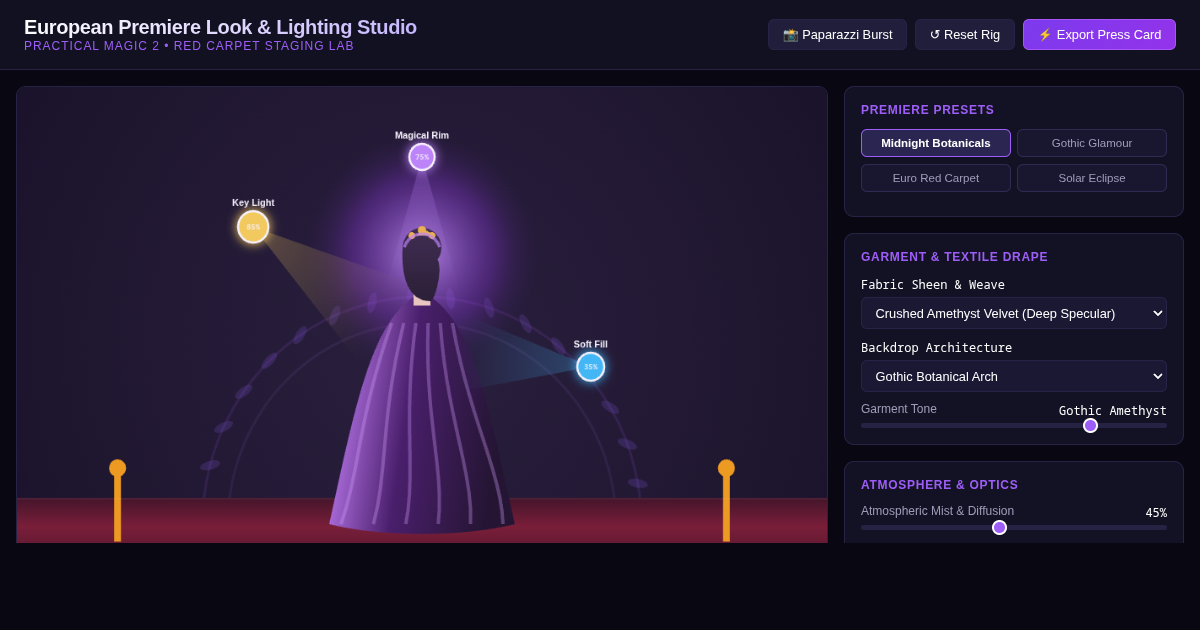
Task: Click the Premiere Presets heading
Action: pyautogui.click(x=928, y=110)
